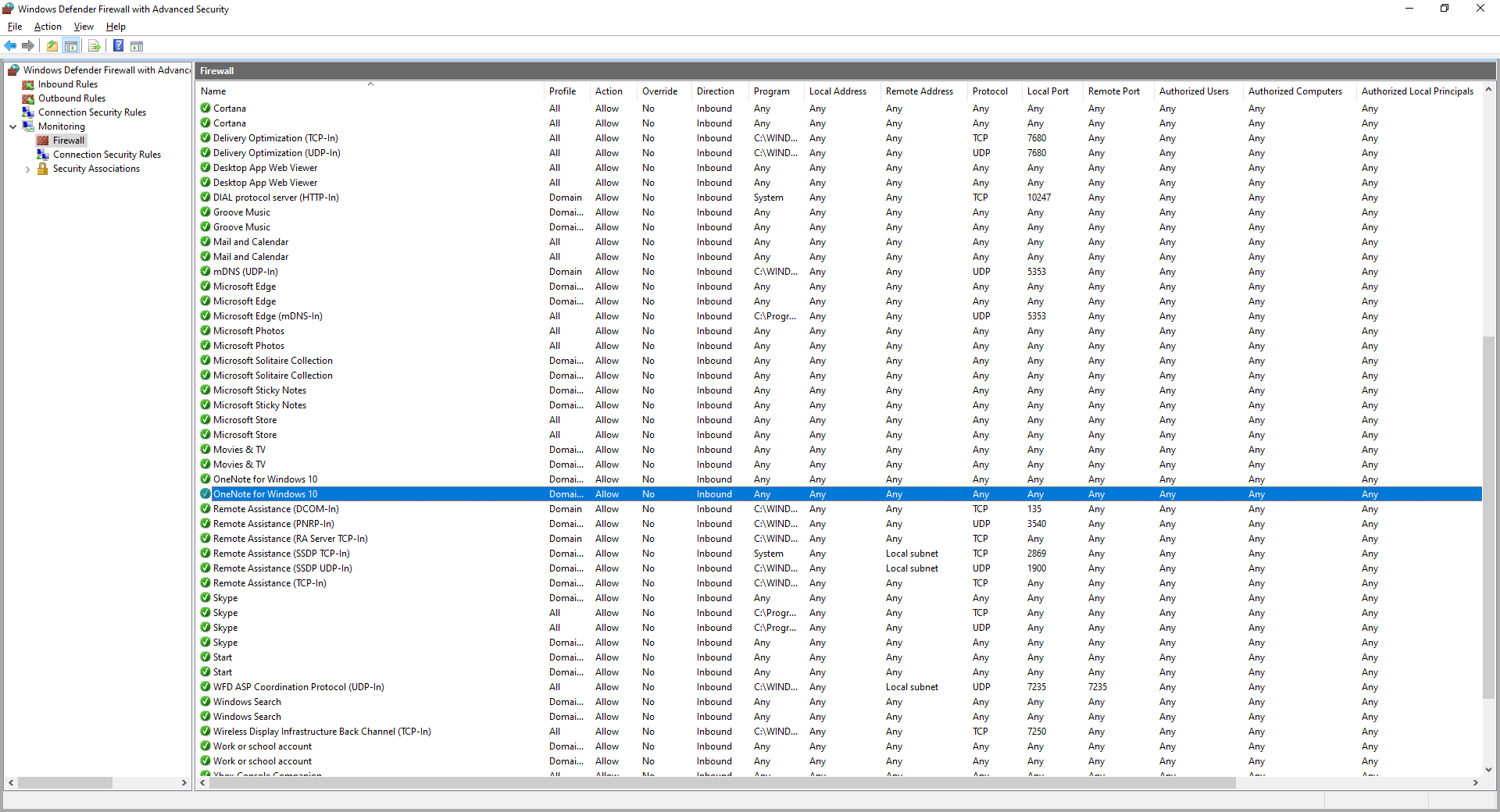
Task: Click the Security Associations padlock icon
Action: coord(43,169)
